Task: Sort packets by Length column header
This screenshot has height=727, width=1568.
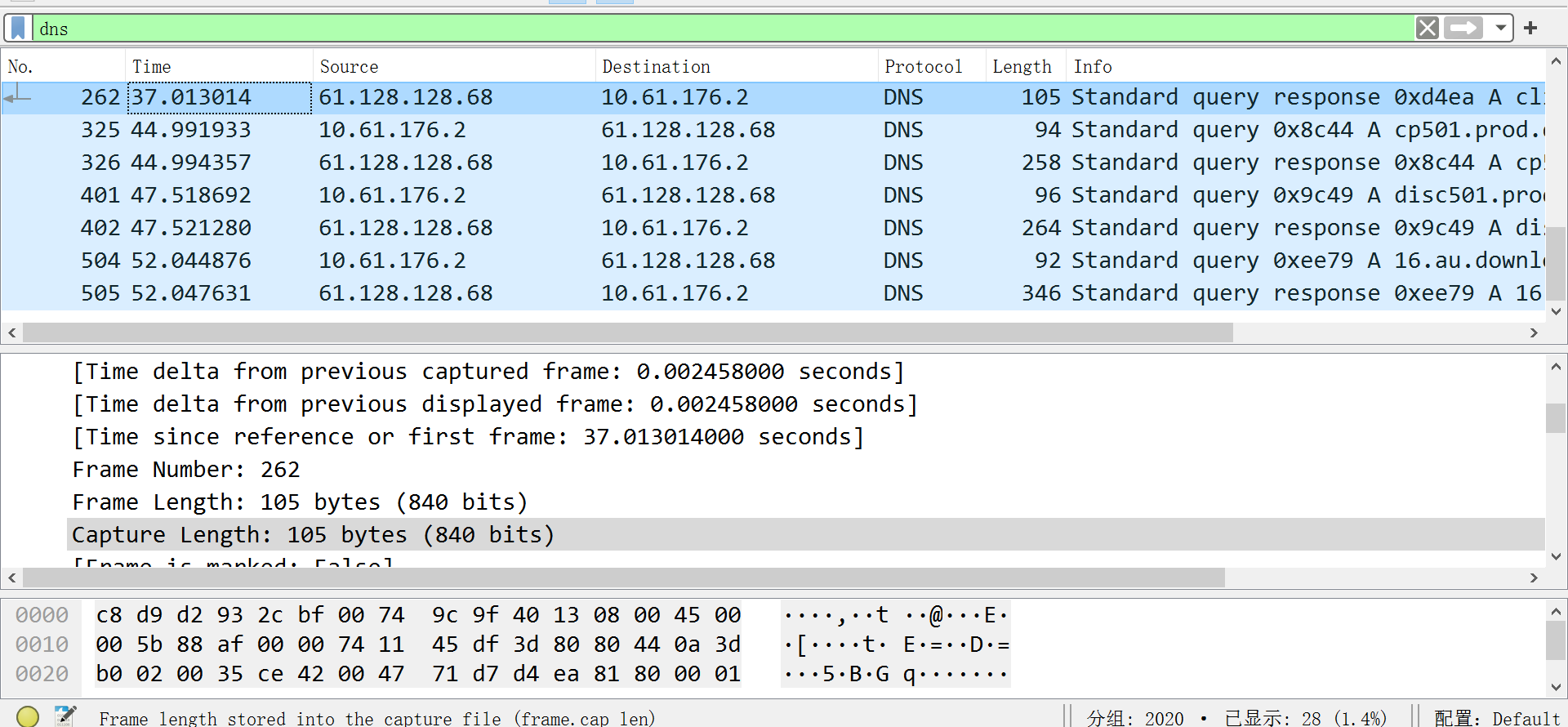Action: pyautogui.click(x=1026, y=66)
